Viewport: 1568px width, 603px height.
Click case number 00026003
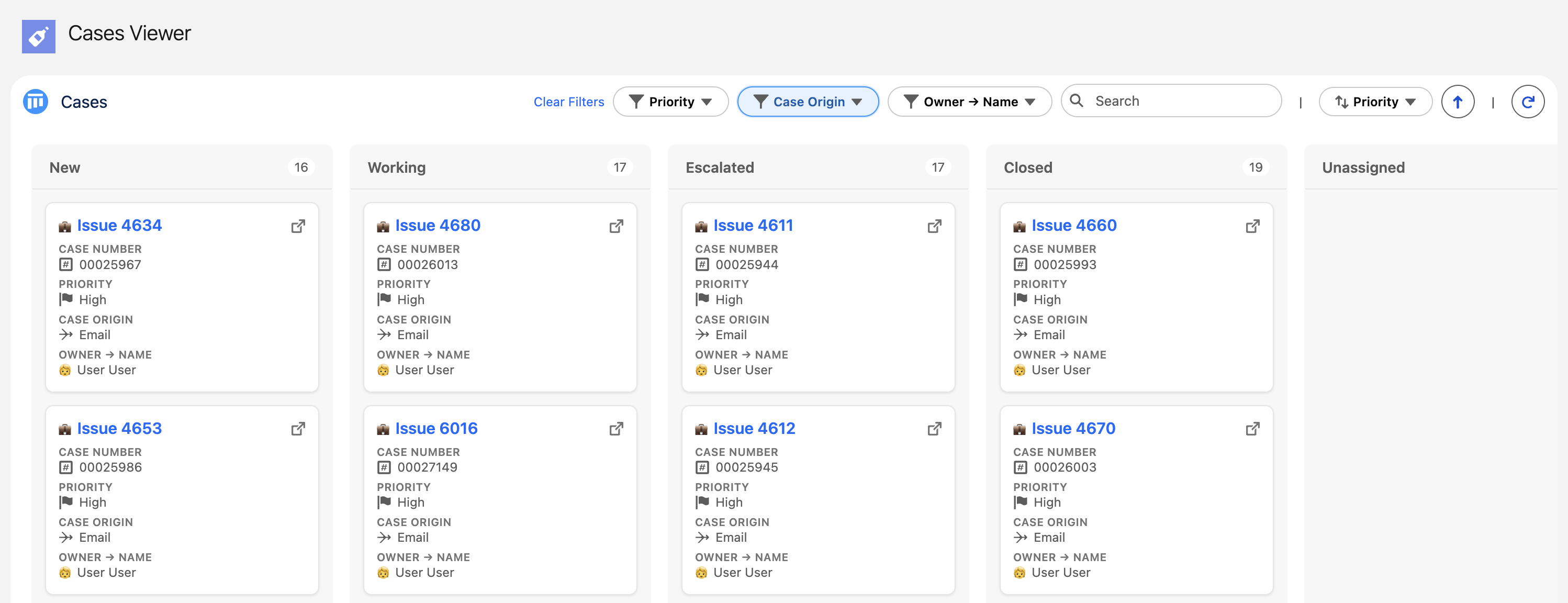[x=1065, y=467]
